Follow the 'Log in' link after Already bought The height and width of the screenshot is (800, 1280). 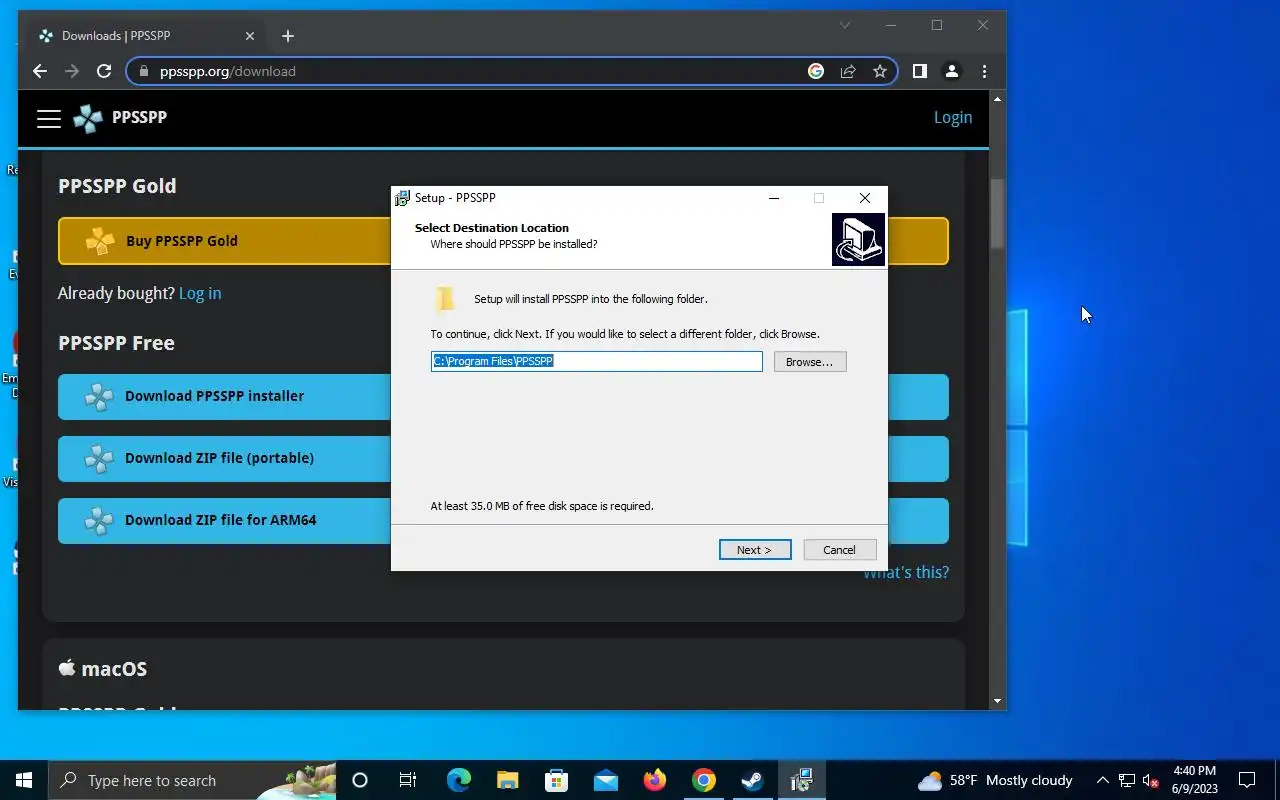(x=200, y=293)
